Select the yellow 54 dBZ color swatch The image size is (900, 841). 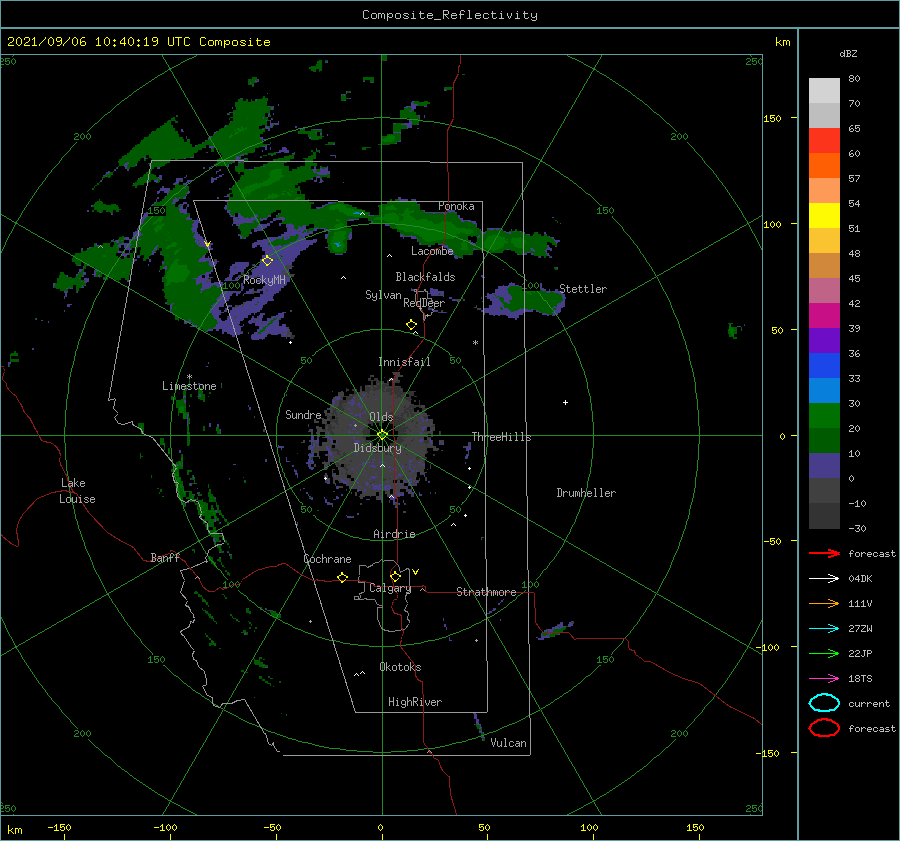tap(824, 215)
